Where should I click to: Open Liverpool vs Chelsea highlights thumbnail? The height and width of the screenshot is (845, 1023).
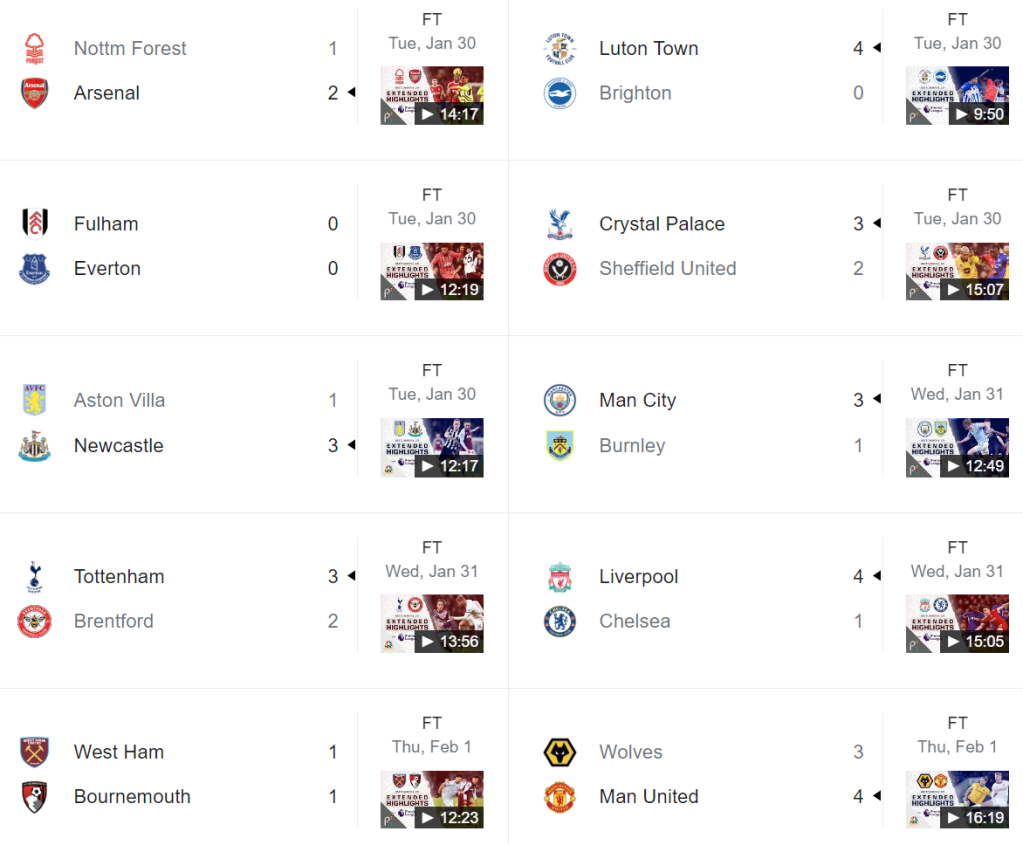(957, 624)
